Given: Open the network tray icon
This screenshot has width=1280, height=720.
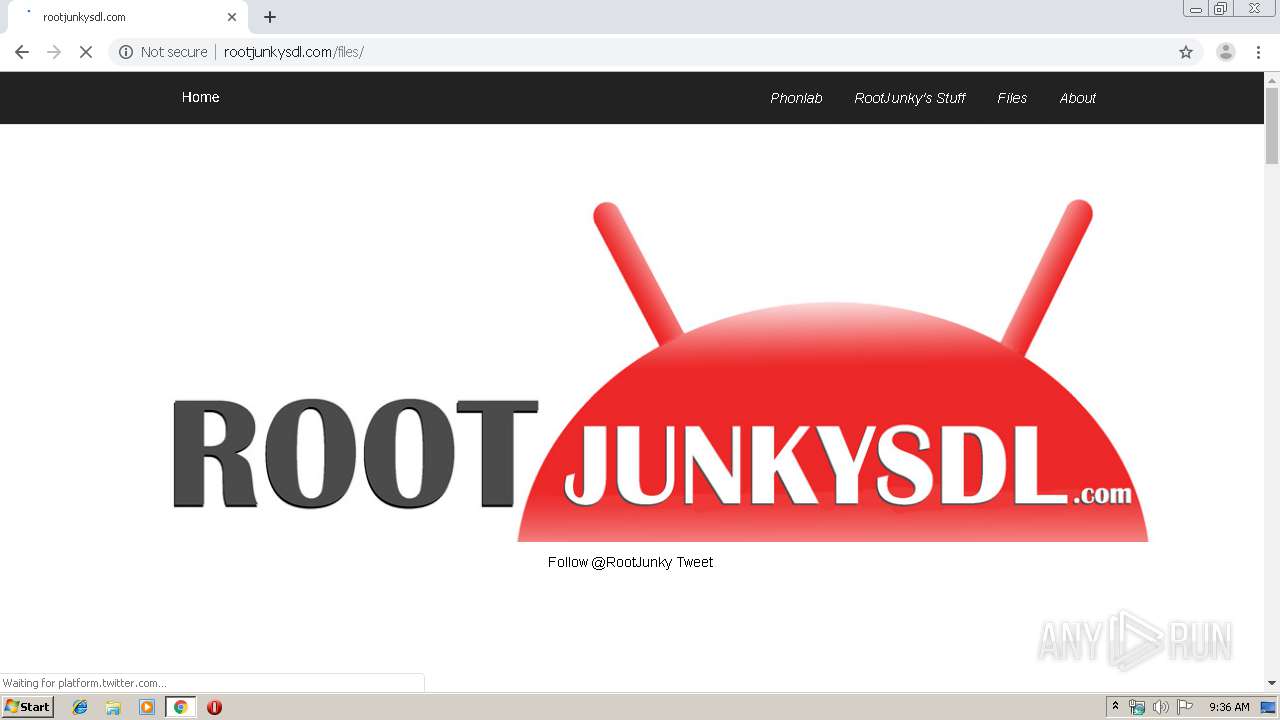Looking at the screenshot, I should (1137, 707).
